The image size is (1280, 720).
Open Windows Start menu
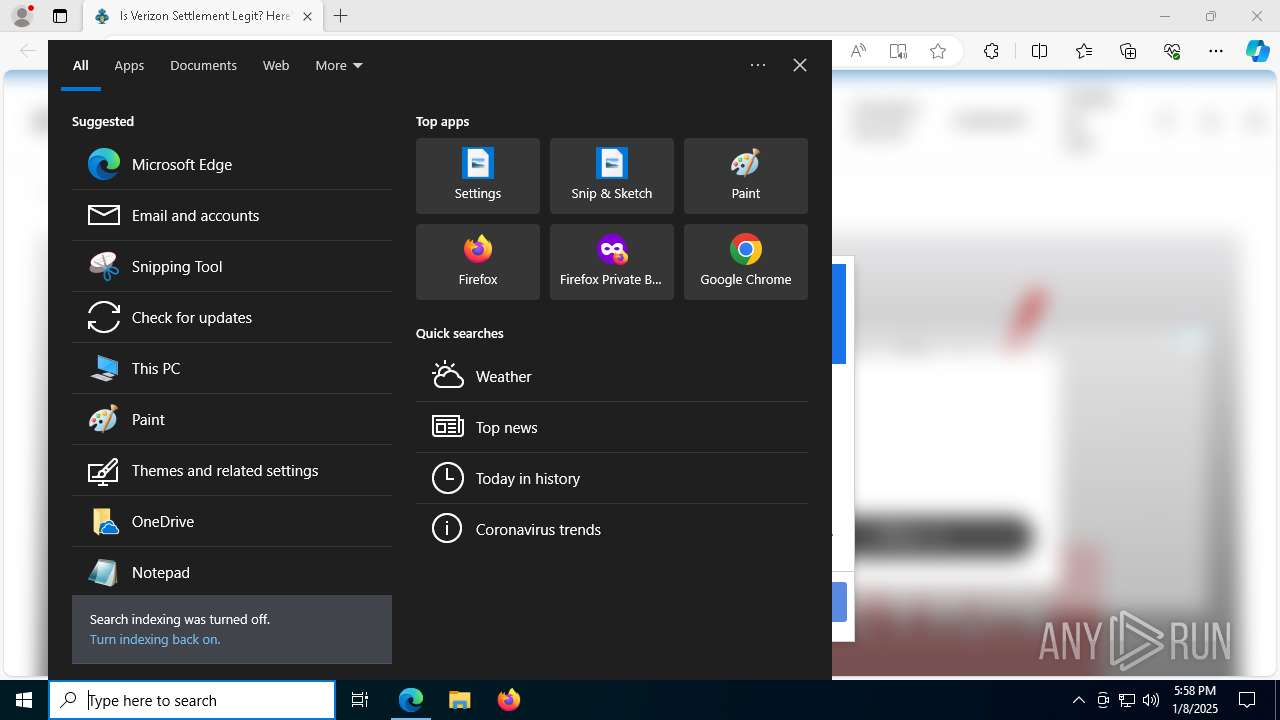[24, 700]
